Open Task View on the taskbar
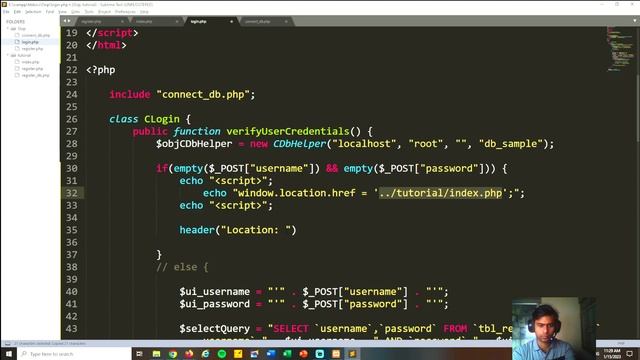Screen dimensions: 640x360 140,353
